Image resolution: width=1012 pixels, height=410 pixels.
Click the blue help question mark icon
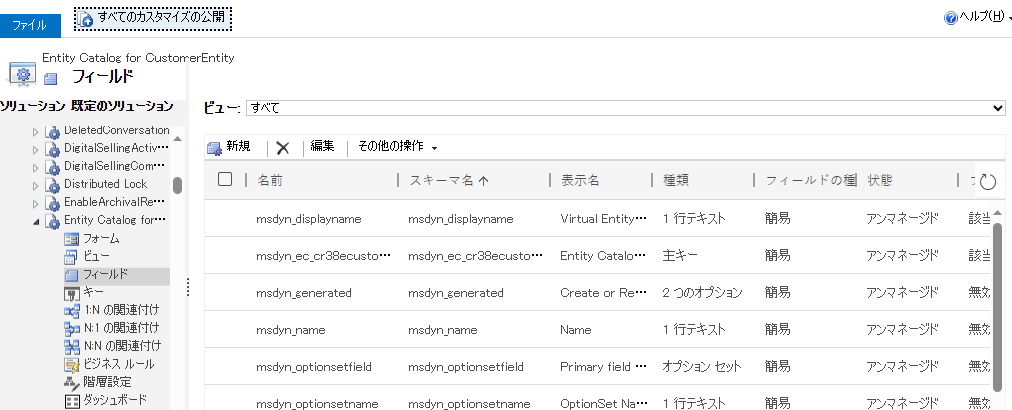[x=950, y=19]
